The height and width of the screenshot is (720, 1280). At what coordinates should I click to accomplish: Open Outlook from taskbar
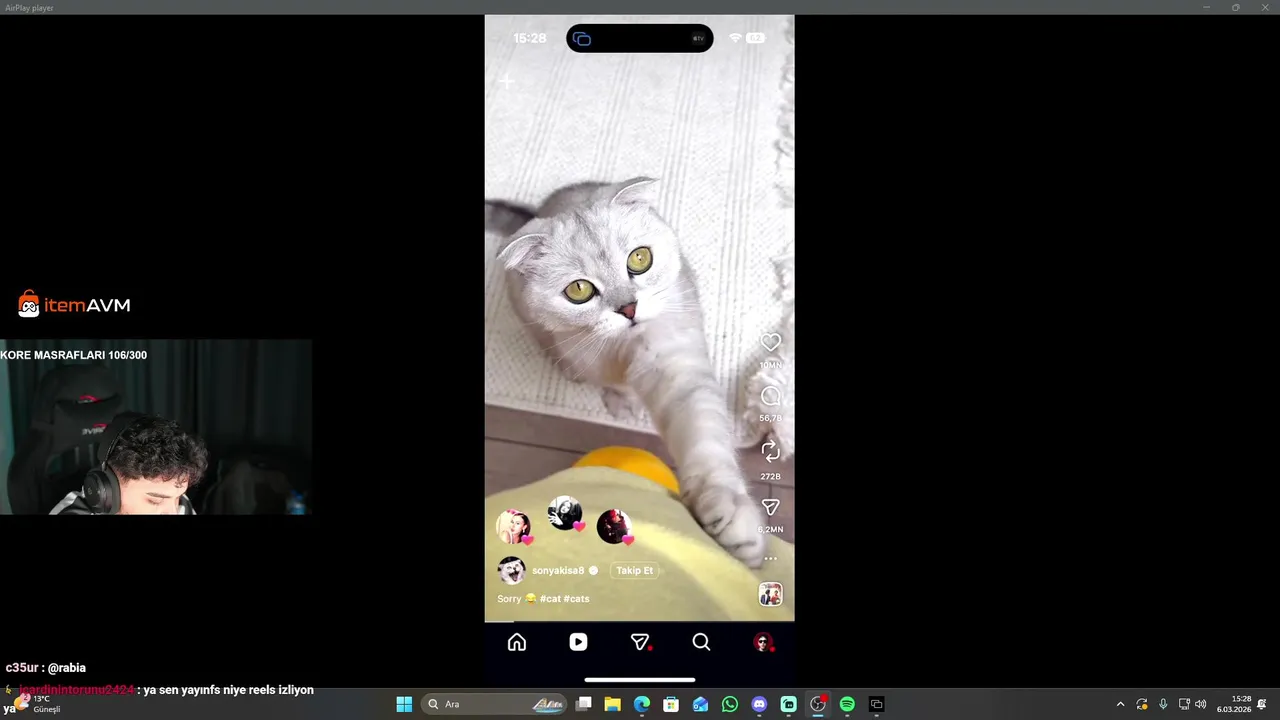point(700,704)
